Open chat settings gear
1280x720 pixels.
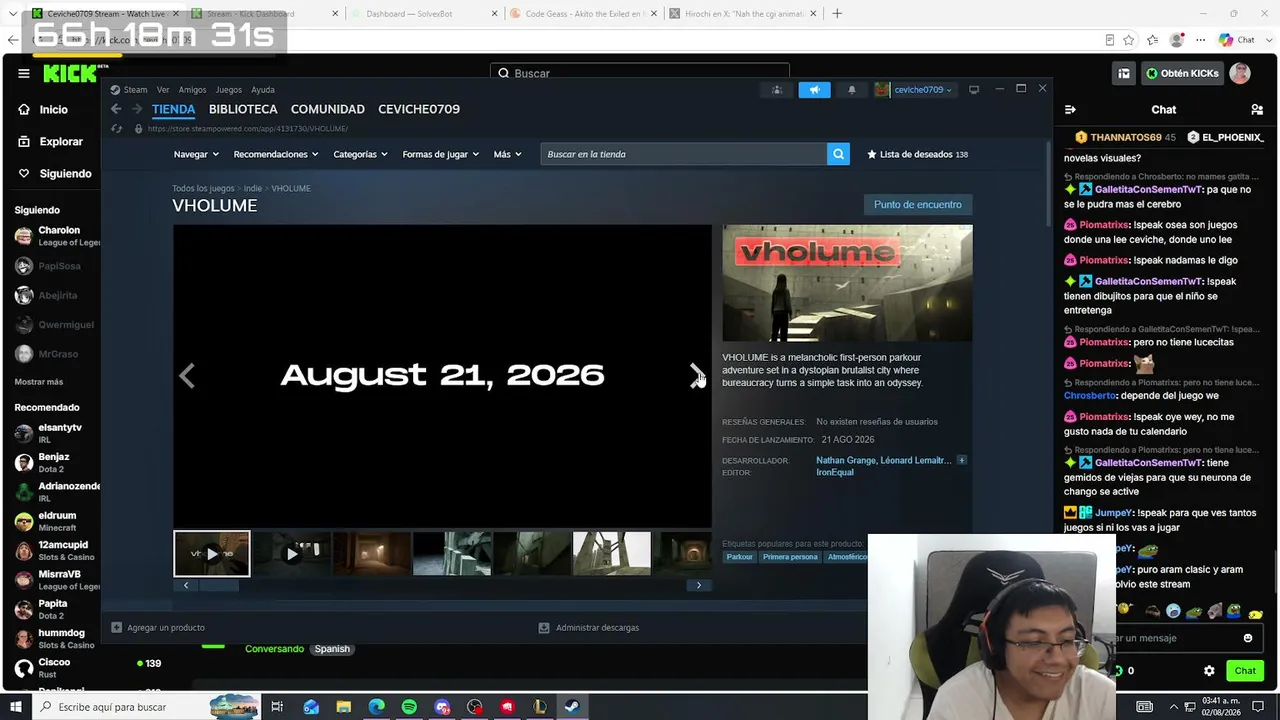(x=1209, y=671)
